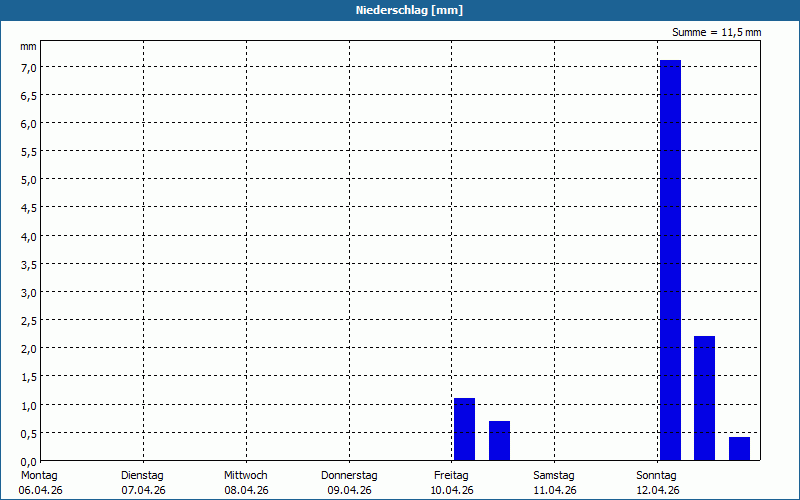800x500 pixels.
Task: Click the Mittwoch axis label
Action: pos(245,476)
